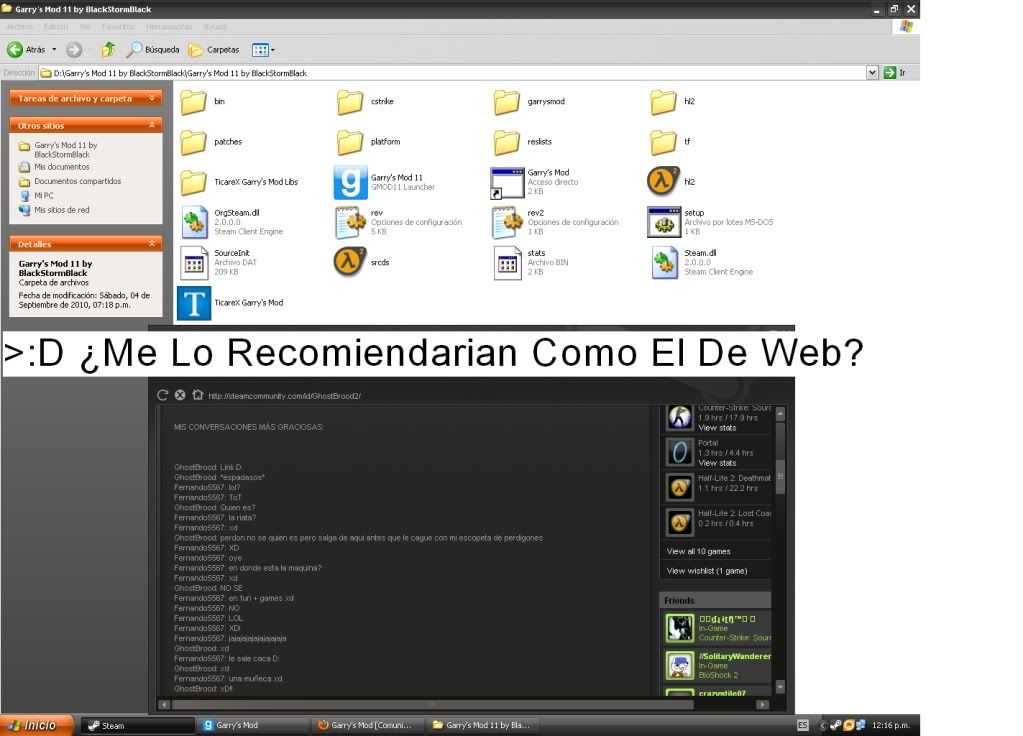Image resolution: width=1023 pixels, height=736 pixels.
Task: Open the patches folder
Action: [x=193, y=142]
